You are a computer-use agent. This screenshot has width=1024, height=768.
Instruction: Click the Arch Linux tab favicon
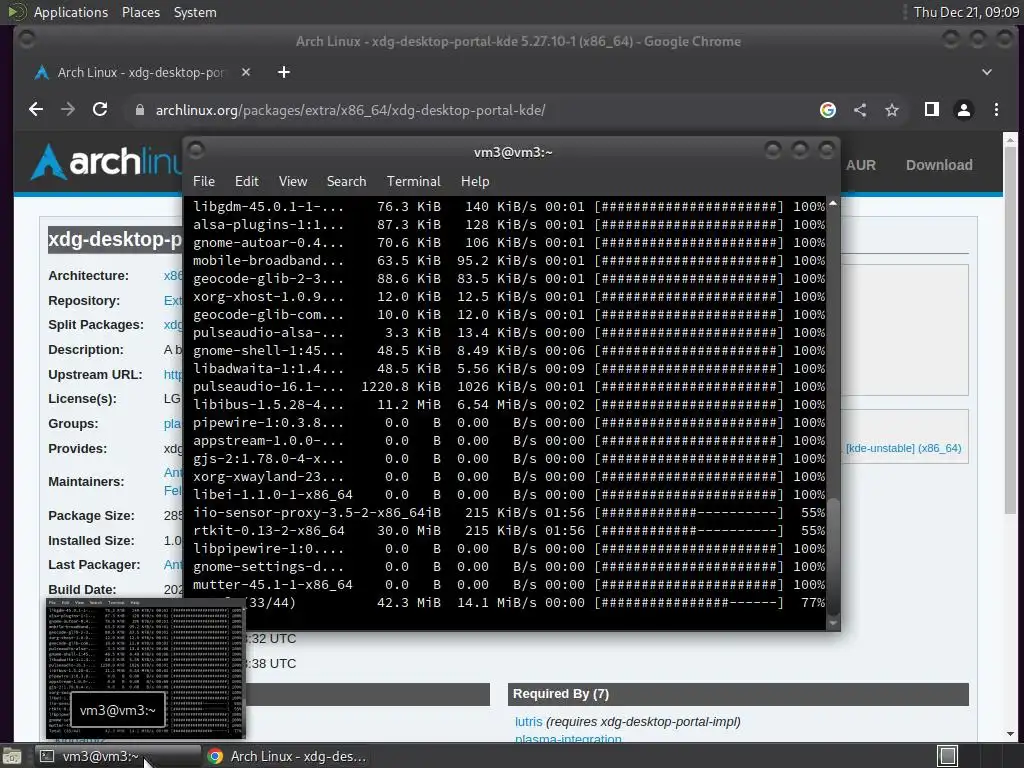42,72
